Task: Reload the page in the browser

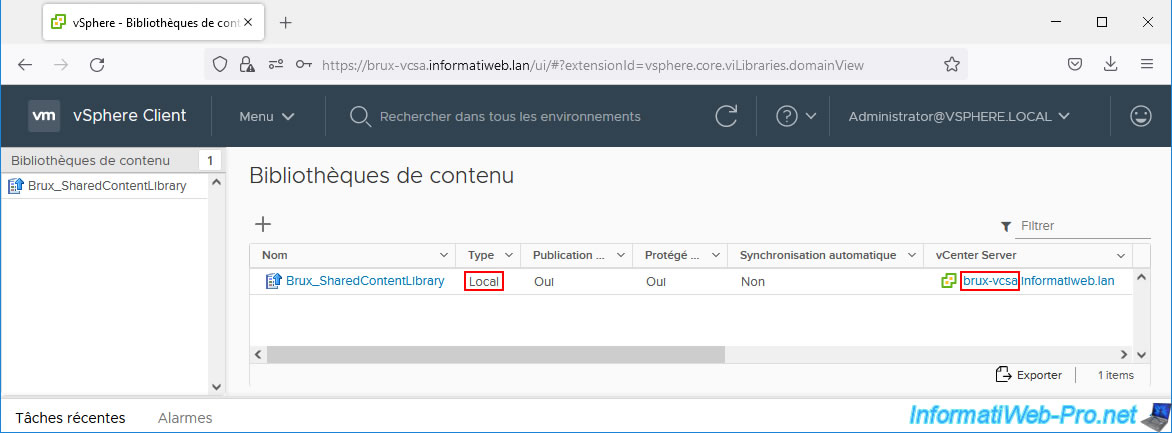Action: [97, 65]
